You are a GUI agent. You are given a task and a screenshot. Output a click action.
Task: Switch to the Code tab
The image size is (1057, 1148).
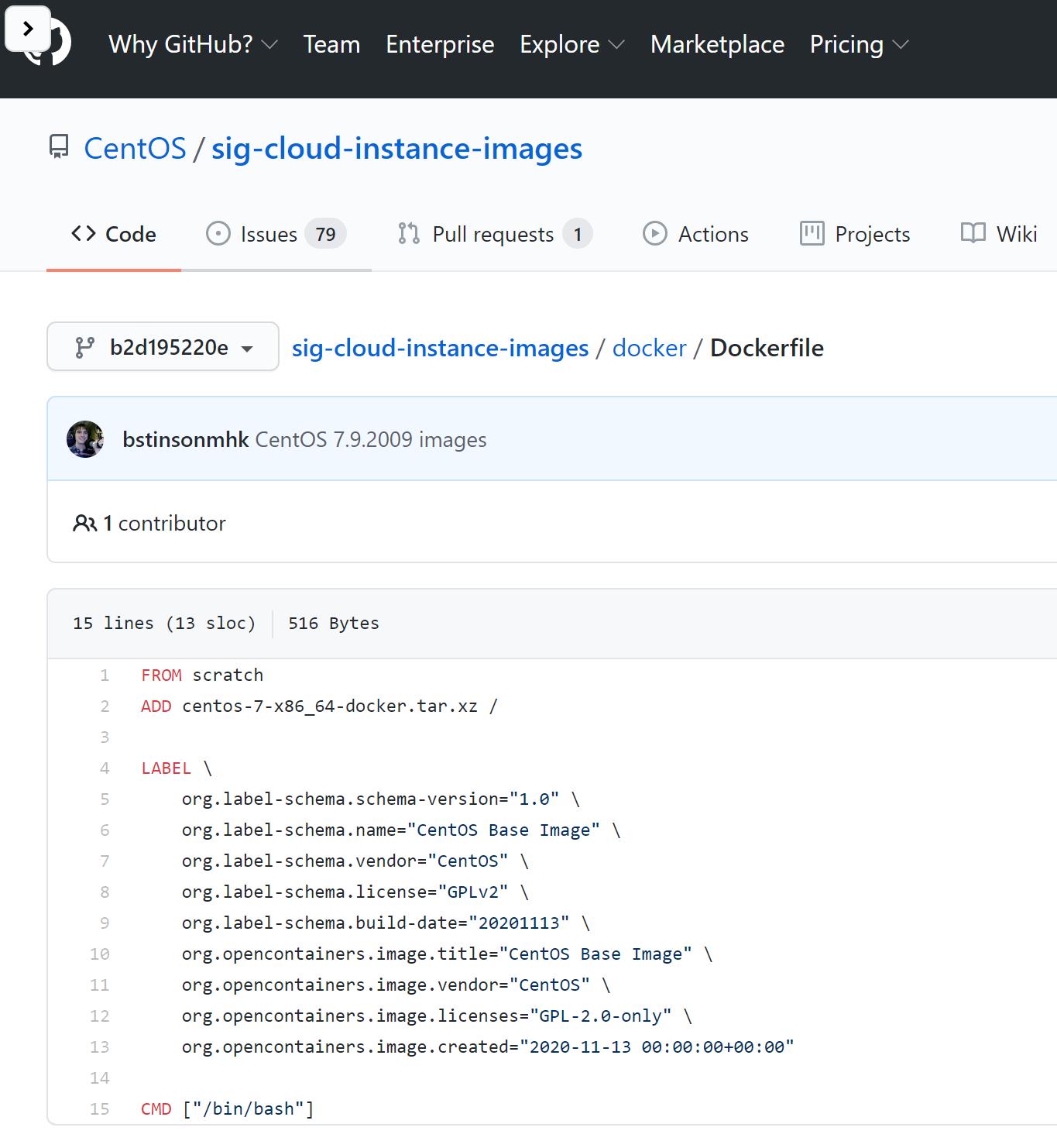pyautogui.click(x=114, y=234)
